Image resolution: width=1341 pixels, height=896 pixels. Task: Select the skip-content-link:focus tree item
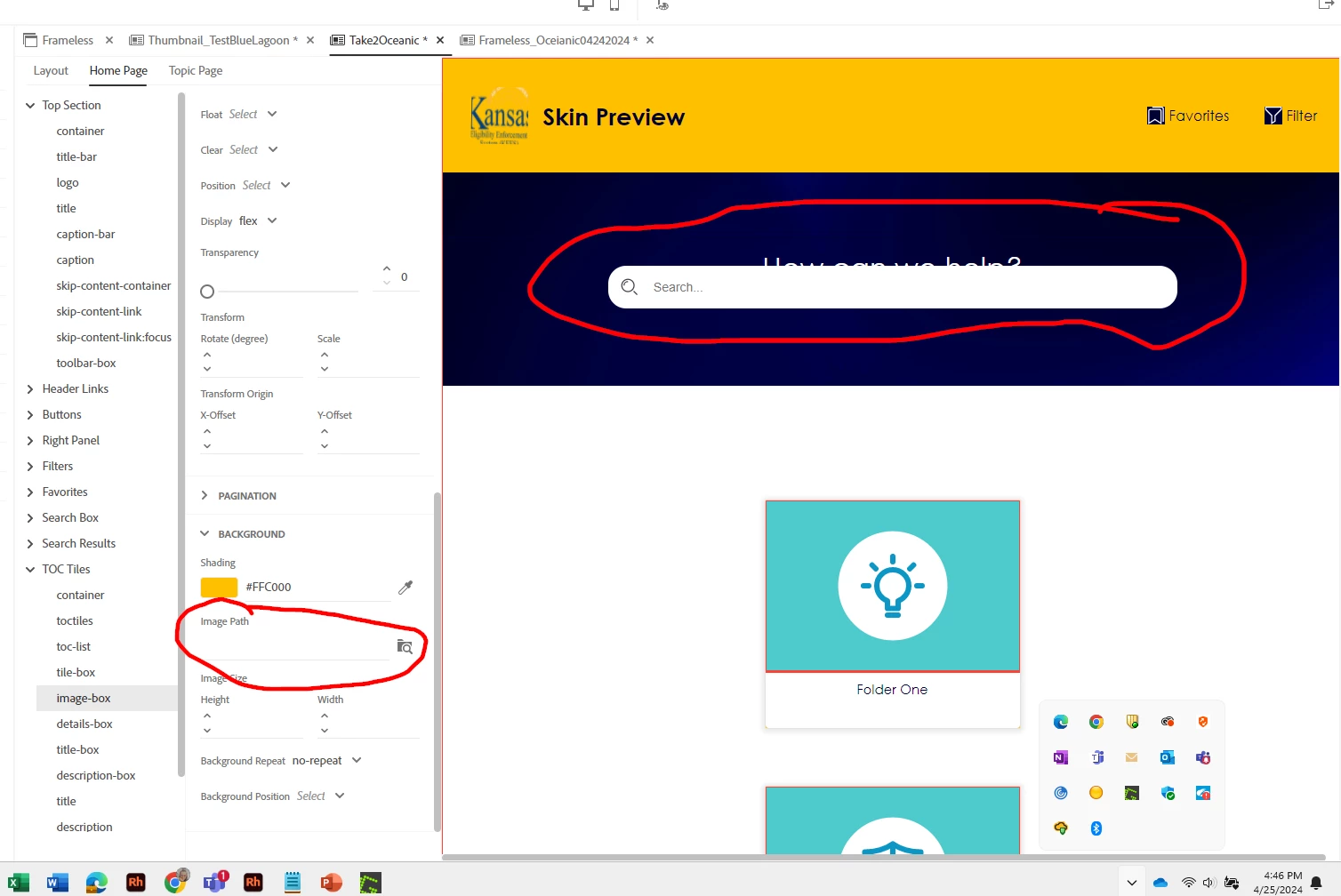pyautogui.click(x=114, y=337)
